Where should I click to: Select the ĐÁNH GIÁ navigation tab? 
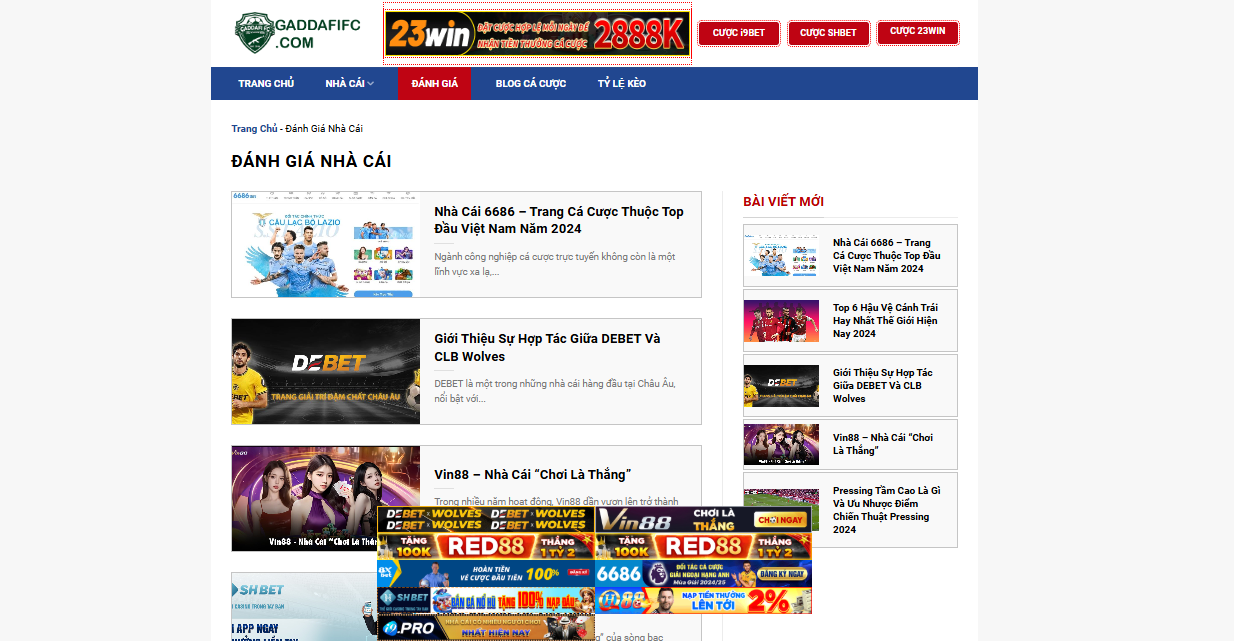(x=435, y=83)
